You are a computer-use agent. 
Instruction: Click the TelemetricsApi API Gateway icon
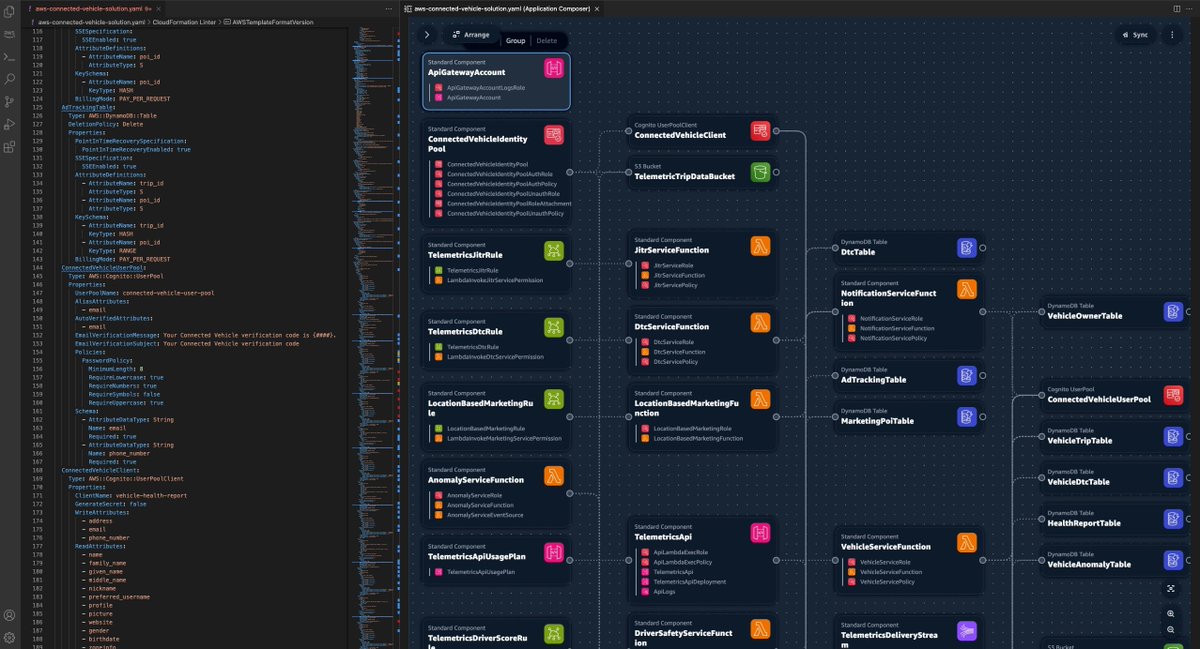pyautogui.click(x=761, y=533)
